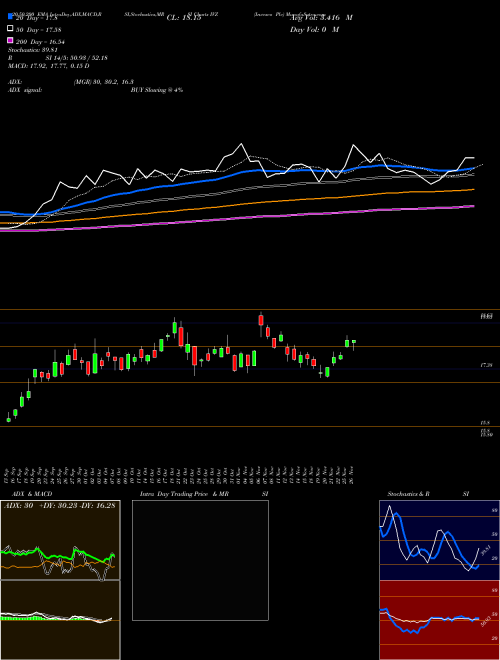Screen dimensions: 500x660
Task: Click the 'ADX signal:' label
Action: [x=24, y=90]
